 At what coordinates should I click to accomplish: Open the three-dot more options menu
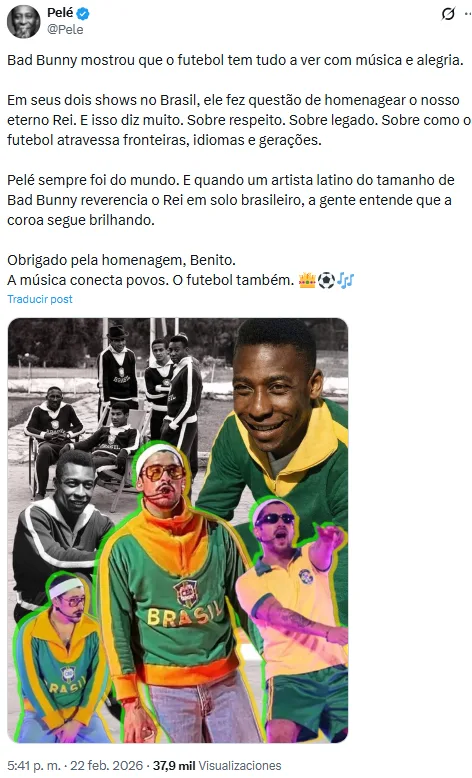(468, 14)
